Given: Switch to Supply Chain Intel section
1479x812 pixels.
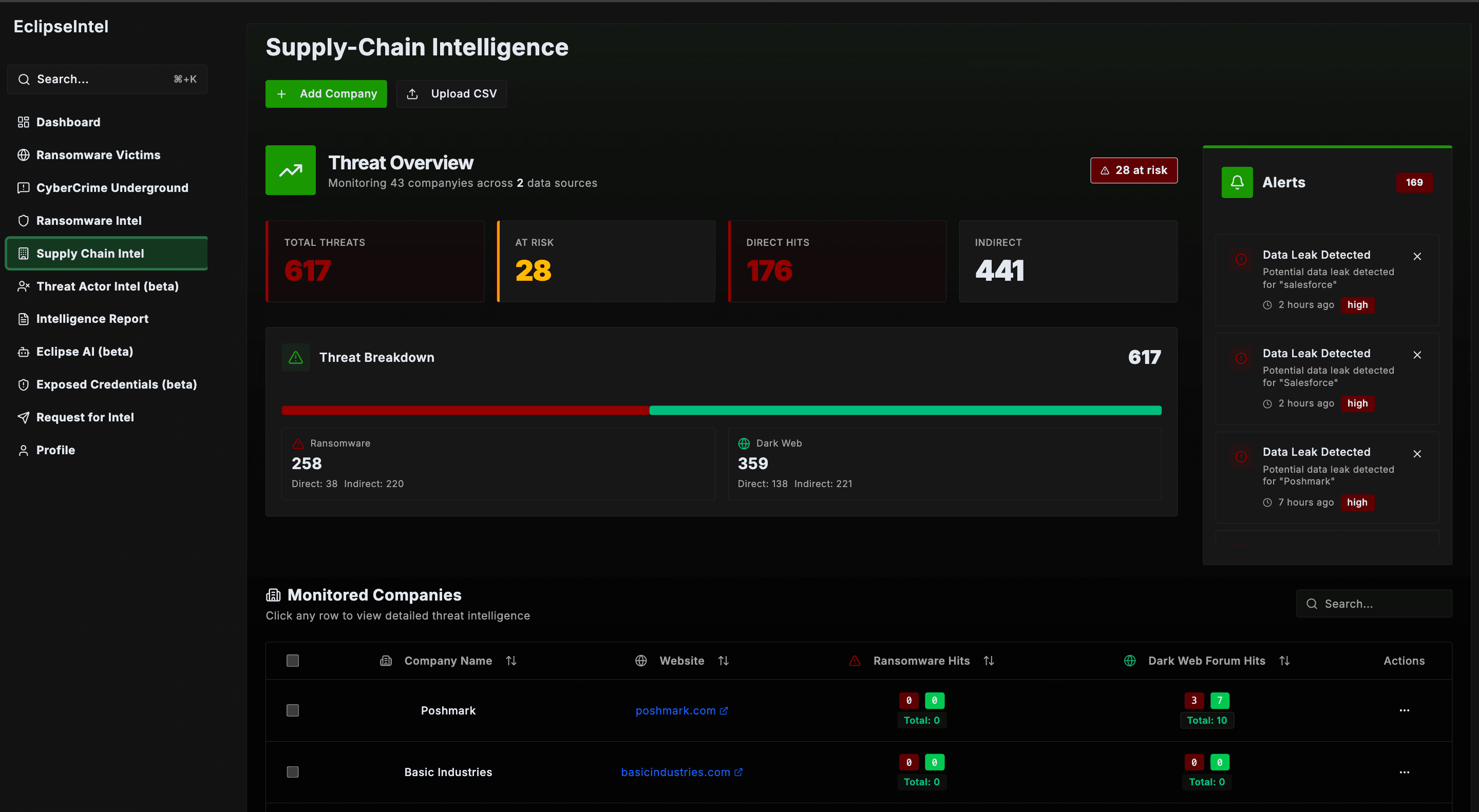Looking at the screenshot, I should [89, 253].
